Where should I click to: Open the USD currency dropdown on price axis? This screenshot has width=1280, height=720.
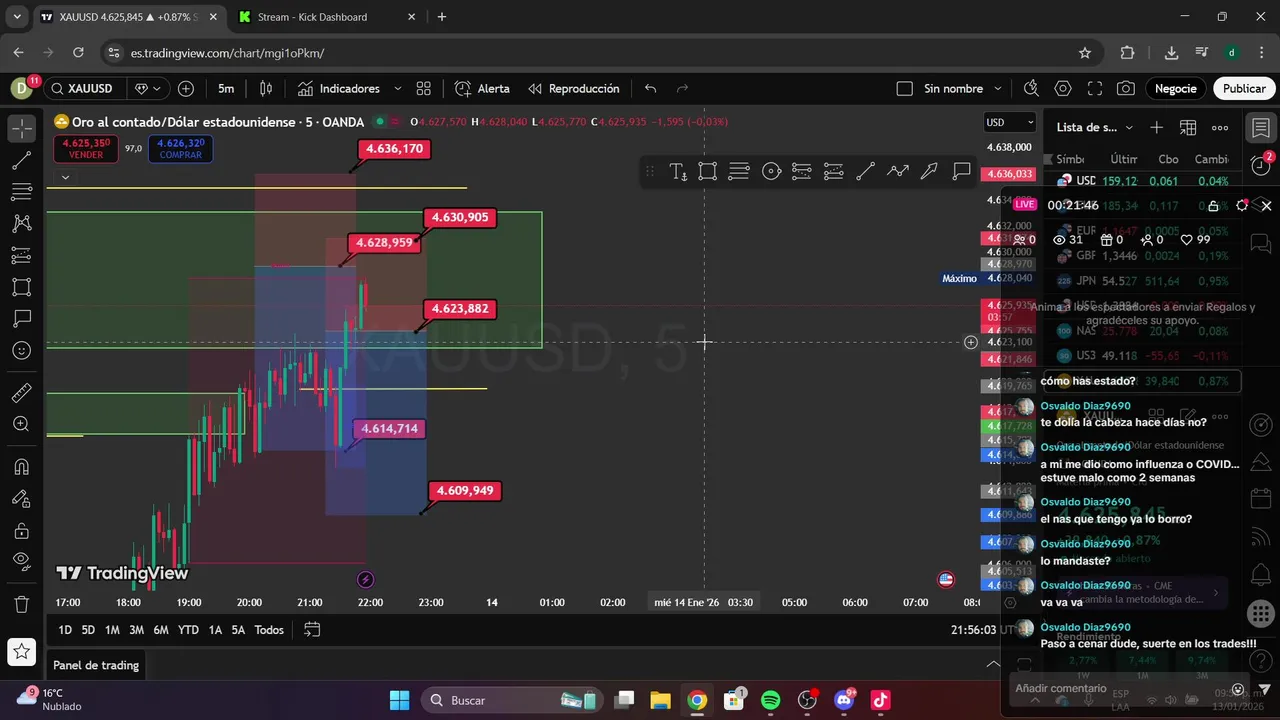[x=1011, y=122]
